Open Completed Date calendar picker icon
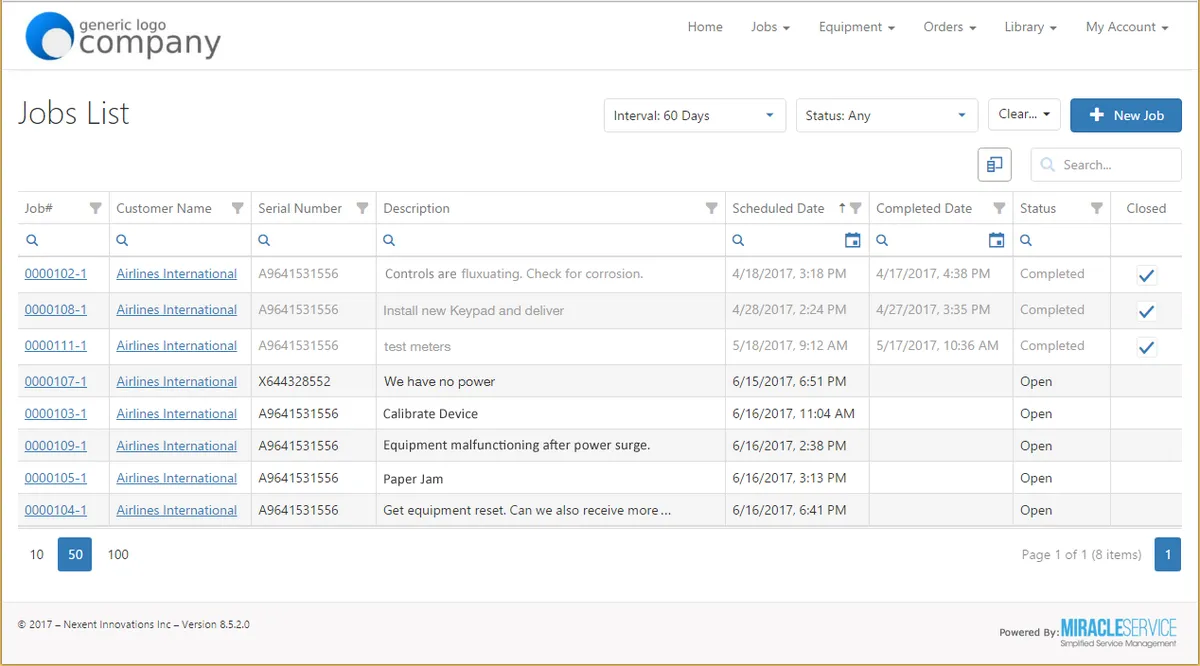 pyautogui.click(x=996, y=240)
